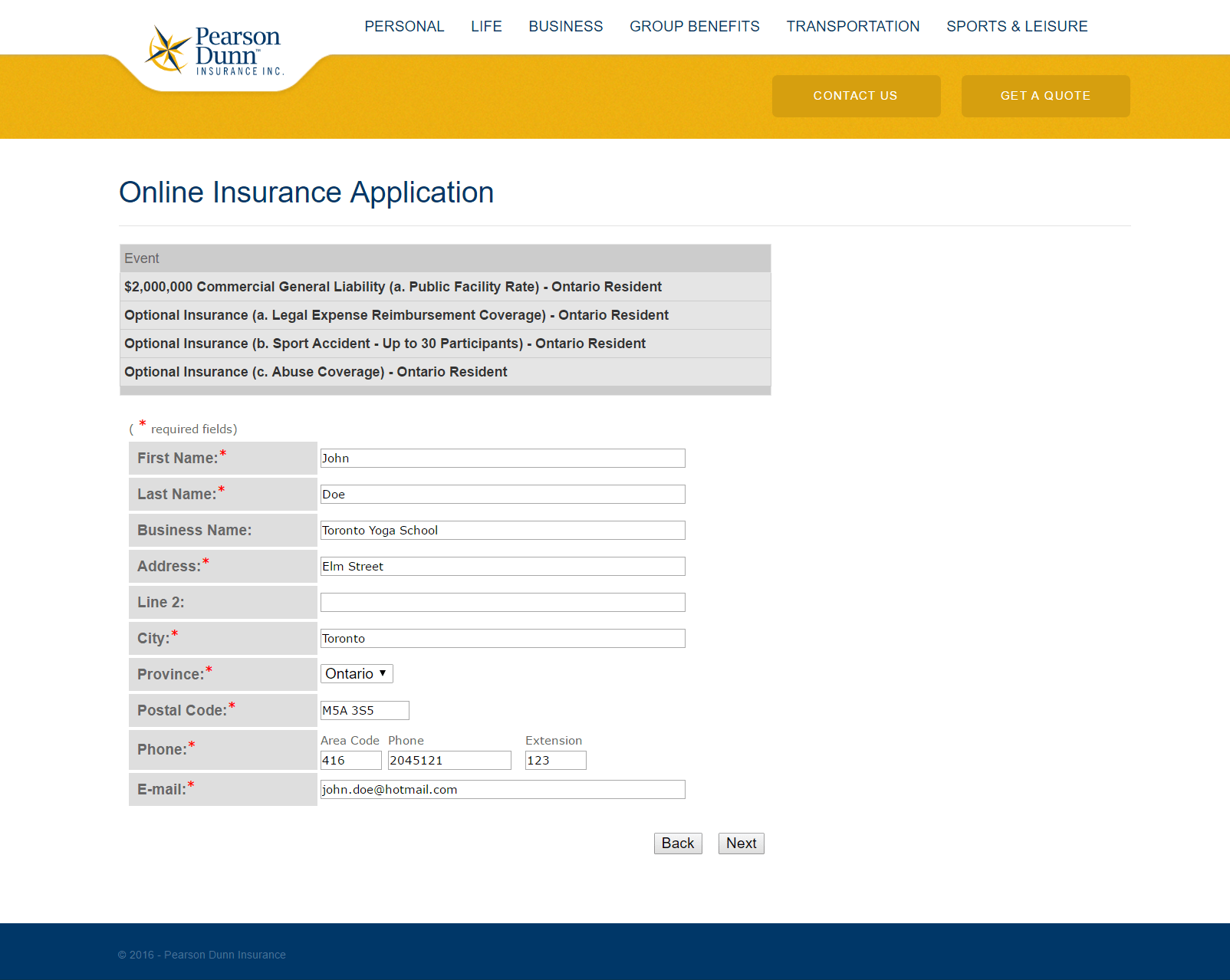Click the Postal Code label
The width and height of the screenshot is (1230, 980).
pos(183,711)
